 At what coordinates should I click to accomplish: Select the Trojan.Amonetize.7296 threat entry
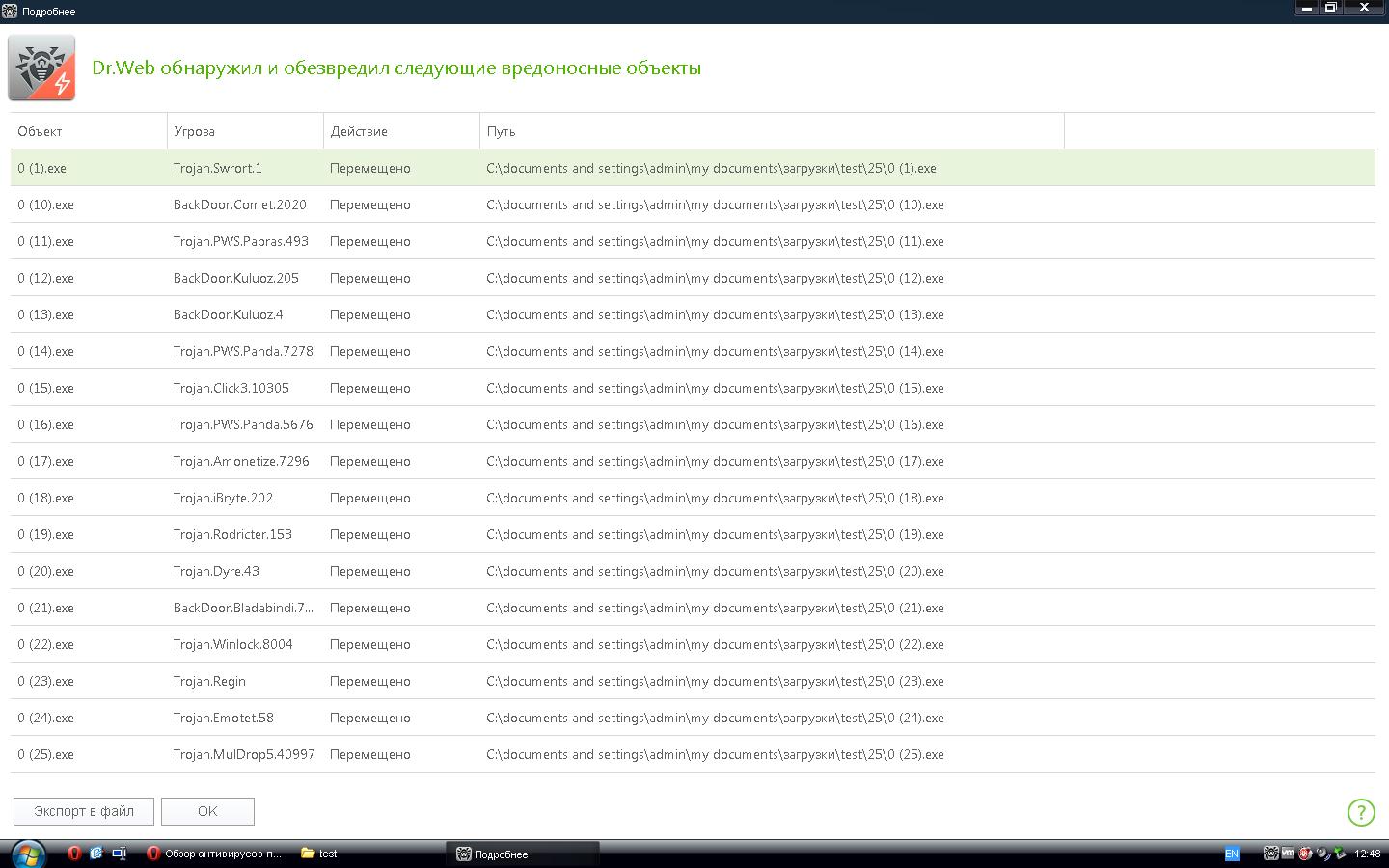click(241, 461)
